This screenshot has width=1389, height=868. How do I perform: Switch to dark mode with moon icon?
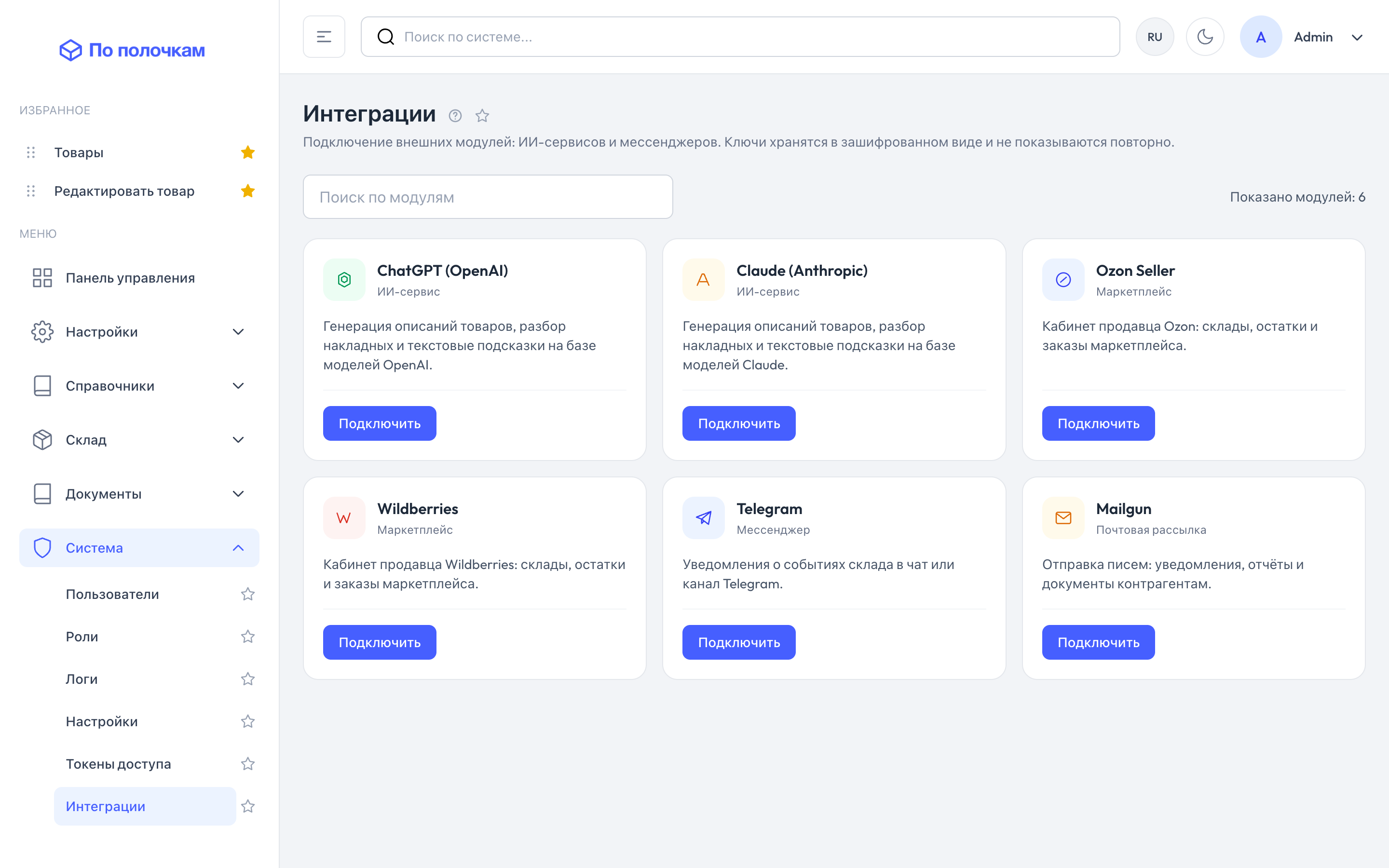[1205, 37]
